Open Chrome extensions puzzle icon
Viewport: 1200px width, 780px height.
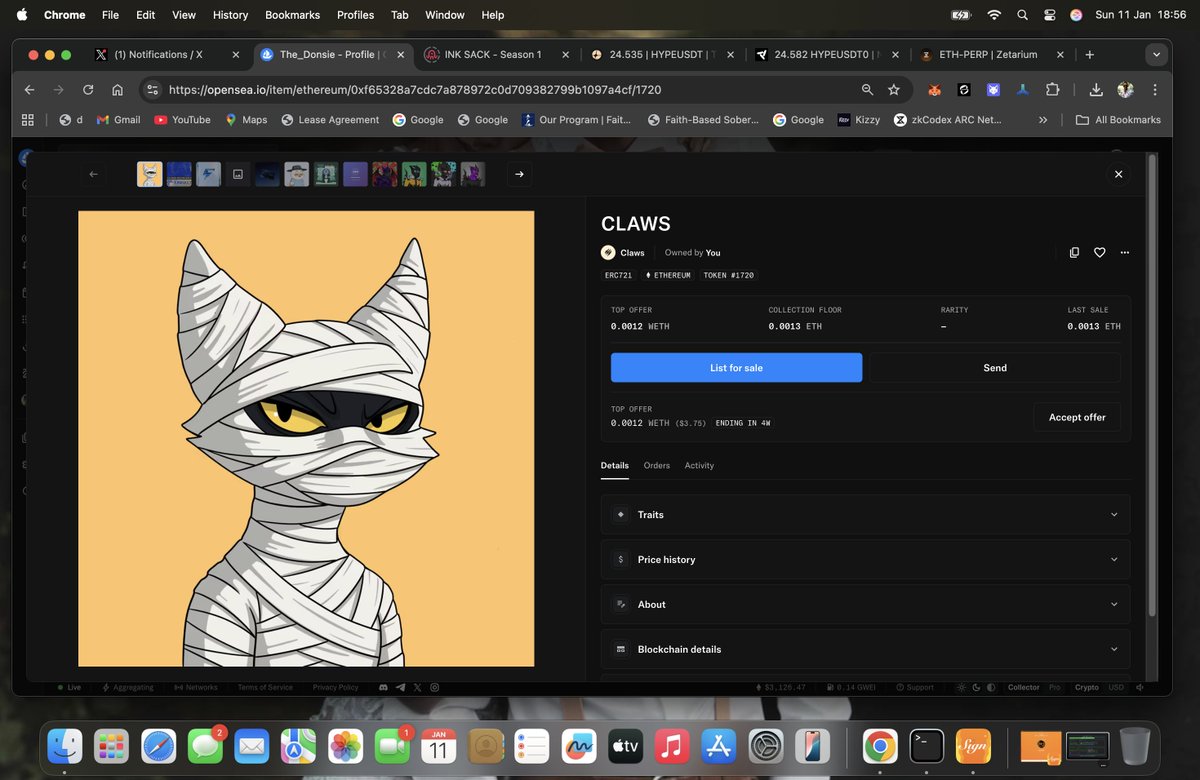point(1052,90)
